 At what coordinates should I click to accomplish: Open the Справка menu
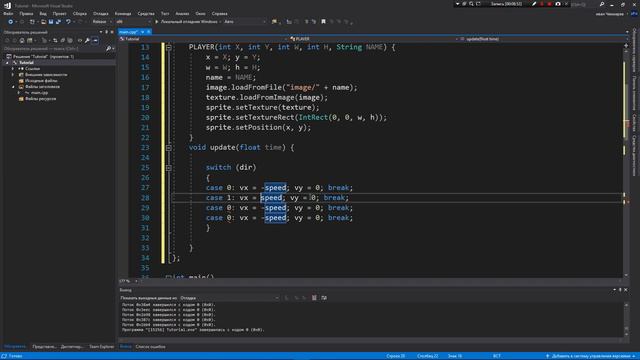[x=220, y=13]
